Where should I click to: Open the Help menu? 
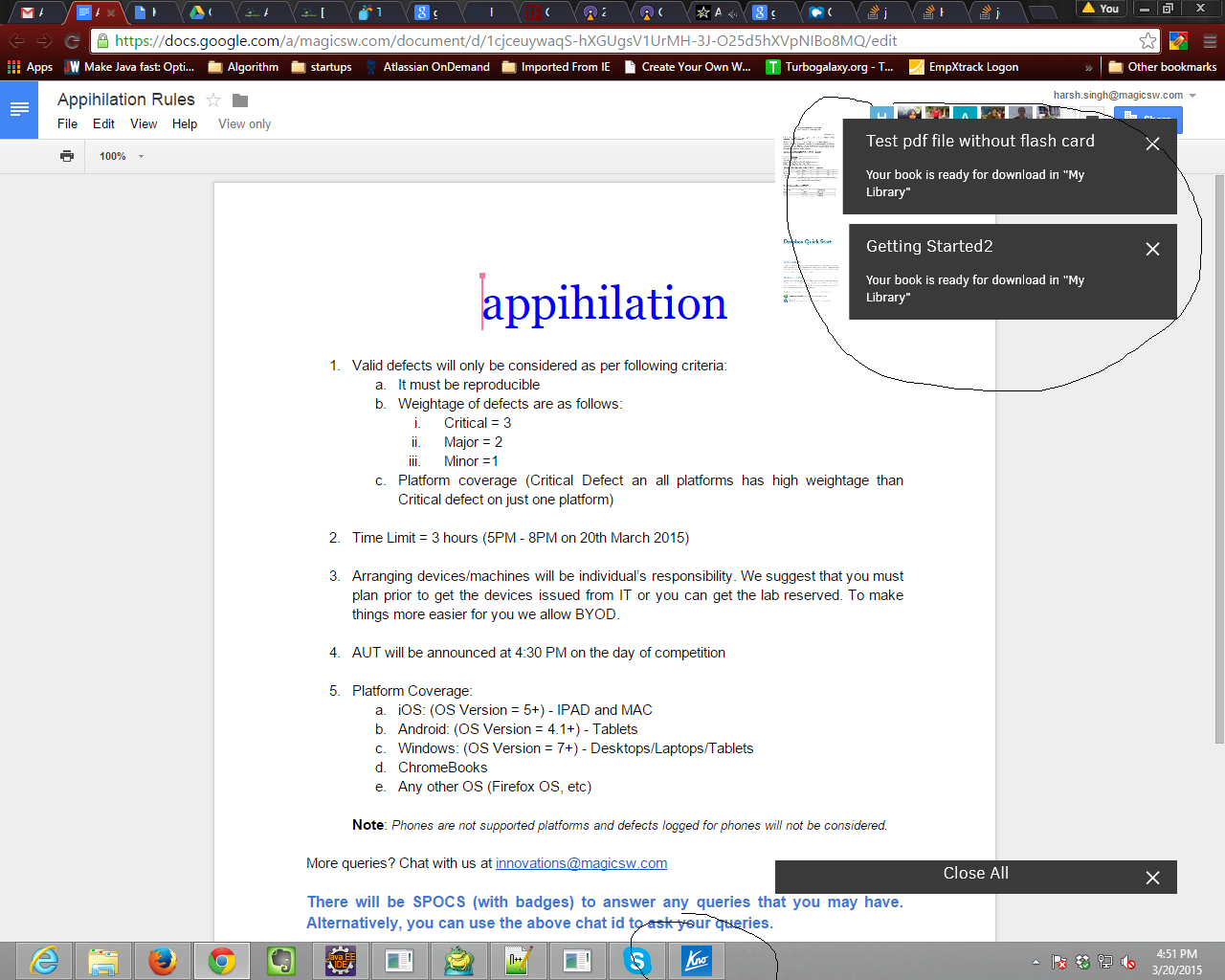pyautogui.click(x=185, y=123)
